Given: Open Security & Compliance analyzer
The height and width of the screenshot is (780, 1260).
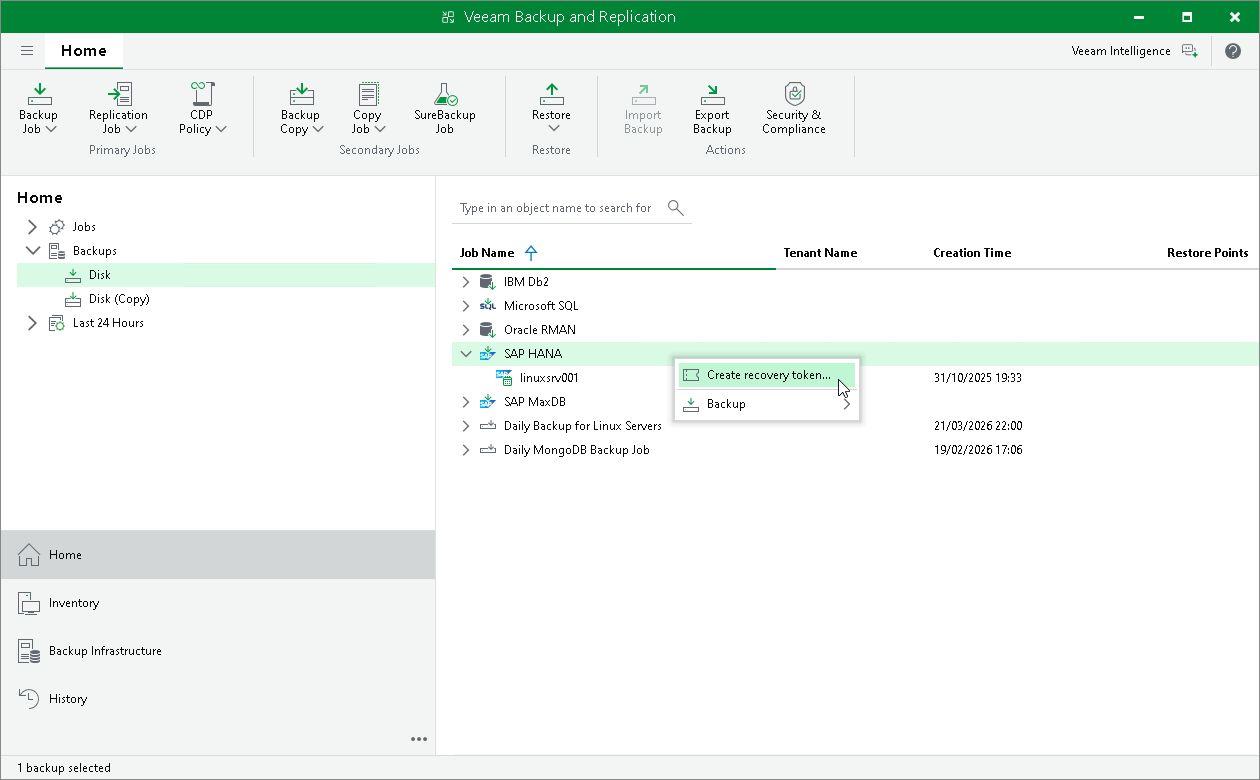Looking at the screenshot, I should (794, 108).
